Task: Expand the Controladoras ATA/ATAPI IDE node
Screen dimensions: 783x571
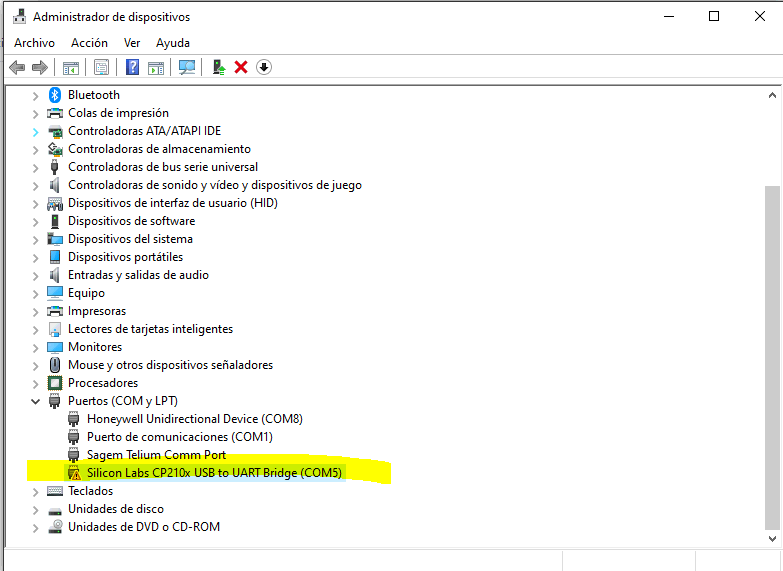Action: [36, 131]
